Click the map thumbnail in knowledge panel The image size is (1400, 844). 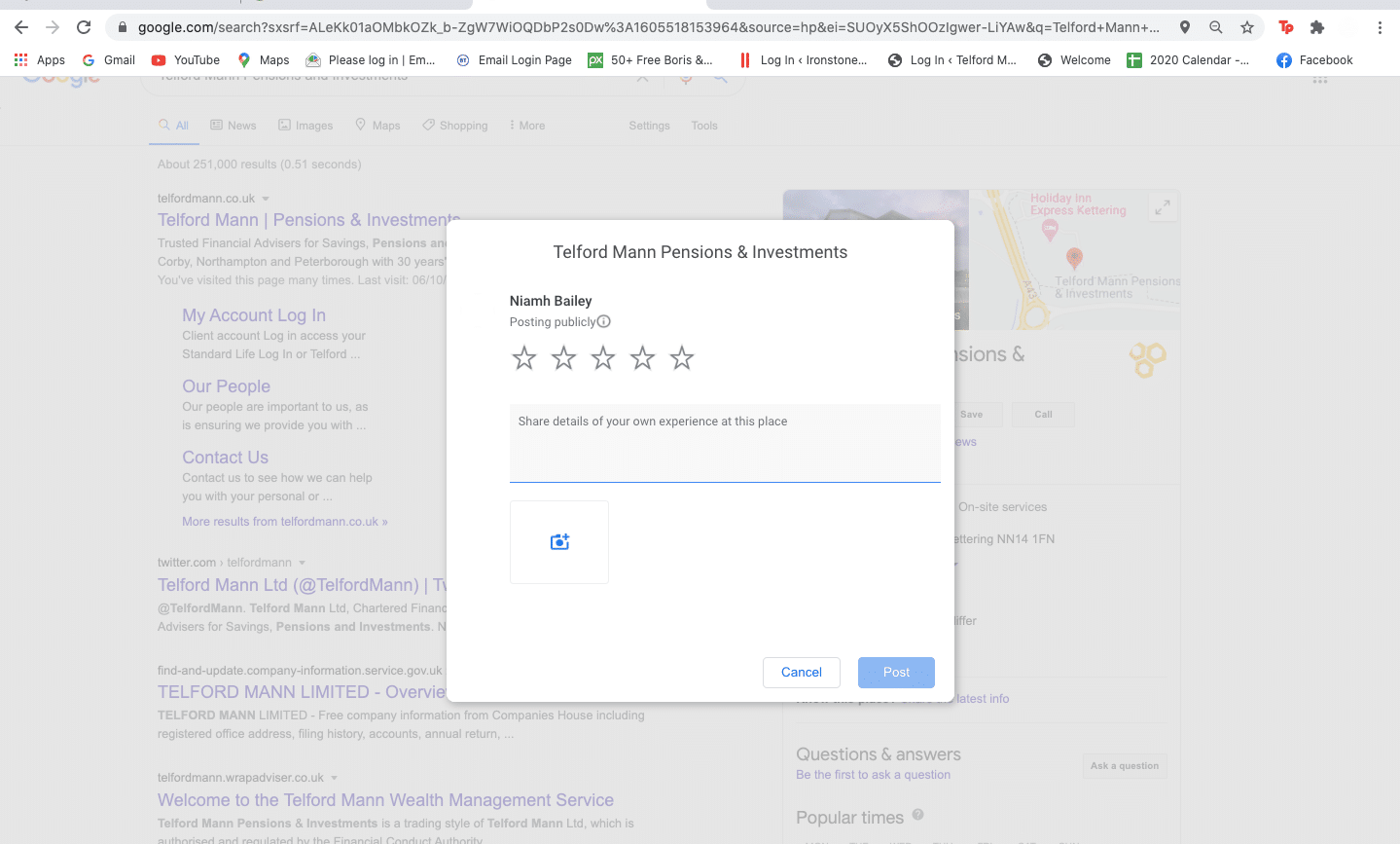click(x=1074, y=259)
